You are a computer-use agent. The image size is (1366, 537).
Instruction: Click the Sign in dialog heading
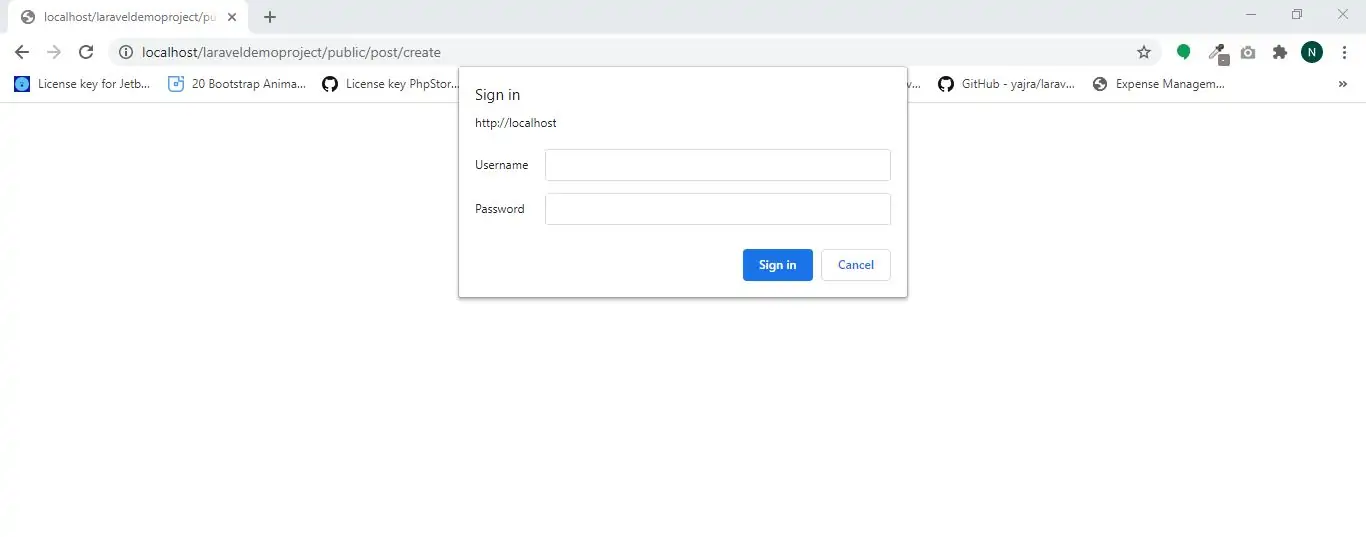[497, 95]
